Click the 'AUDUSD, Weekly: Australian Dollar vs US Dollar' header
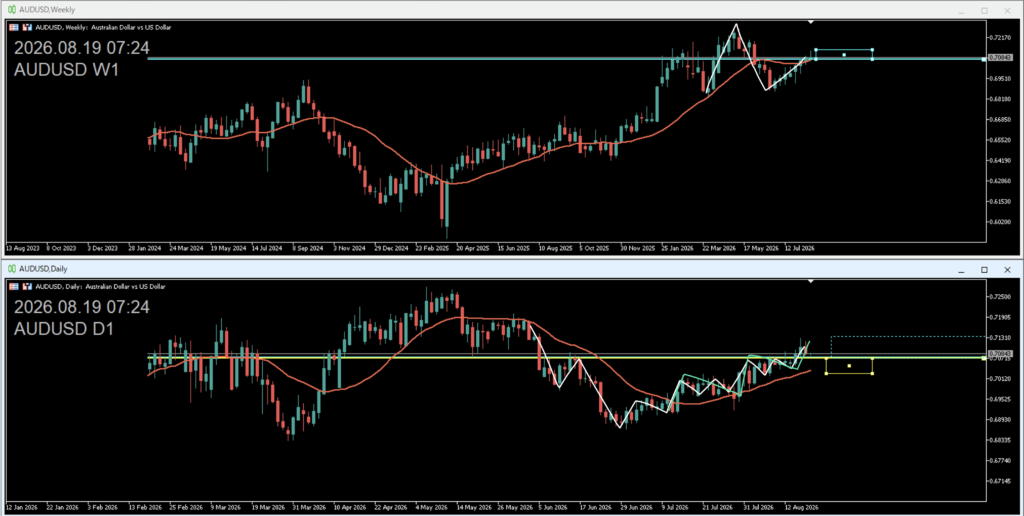The height and width of the screenshot is (516, 1024). coord(103,27)
